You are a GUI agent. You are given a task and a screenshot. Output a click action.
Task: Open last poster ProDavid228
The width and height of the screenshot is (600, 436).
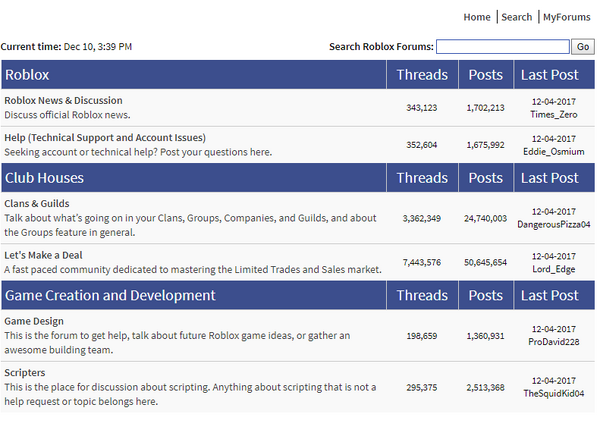[554, 342]
